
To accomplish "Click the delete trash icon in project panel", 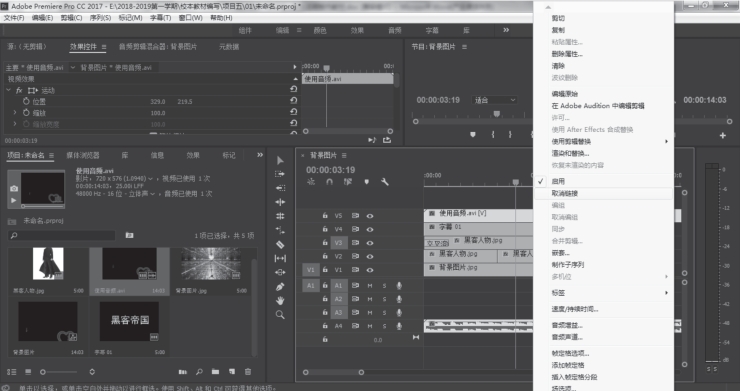I will pos(248,372).
